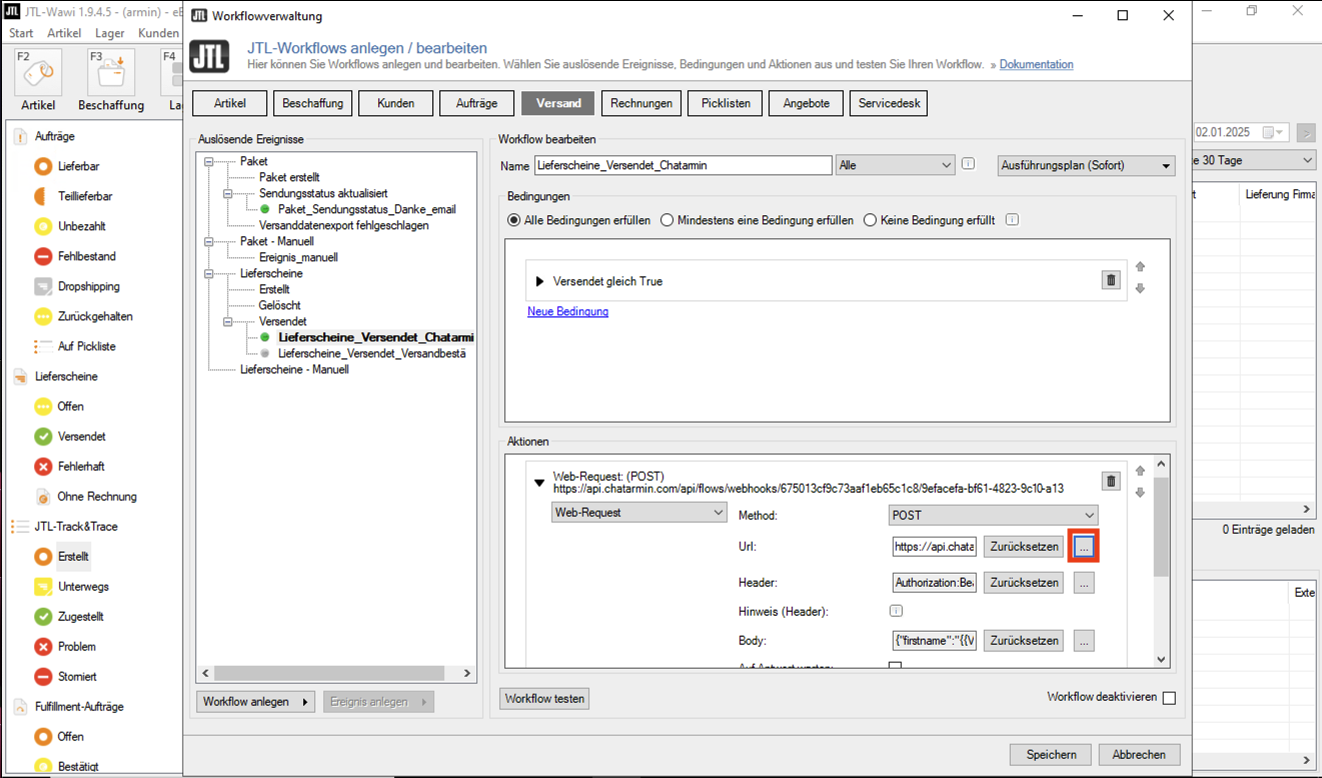Click the 'Neue Bedingung' link

568,312
